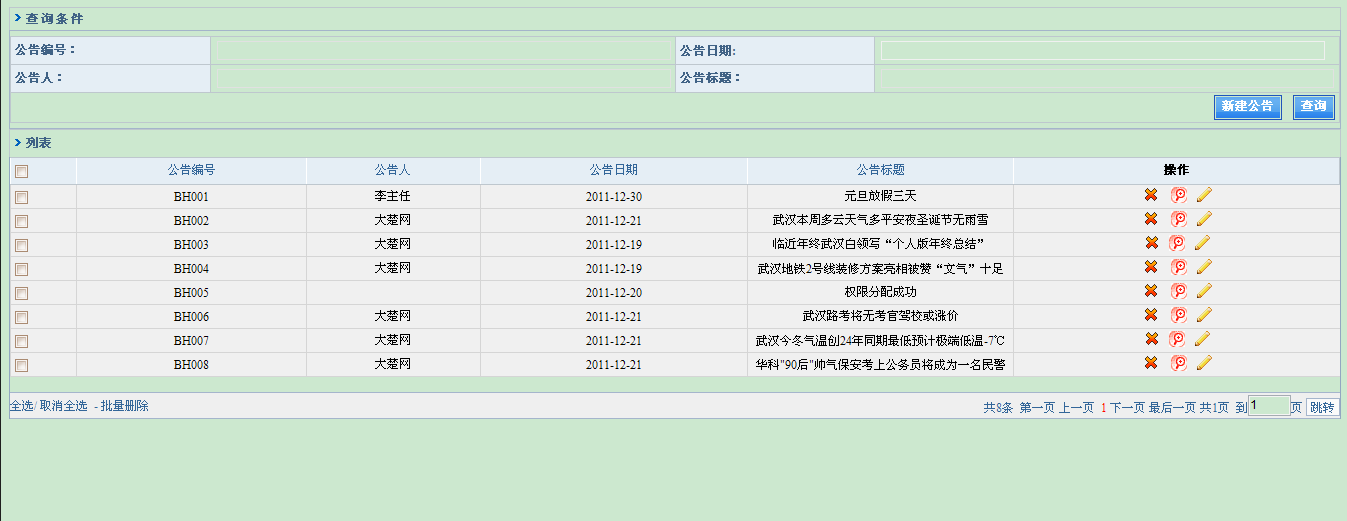Click the pencil icon for BH003
This screenshot has width=1347, height=521.
point(1203,243)
